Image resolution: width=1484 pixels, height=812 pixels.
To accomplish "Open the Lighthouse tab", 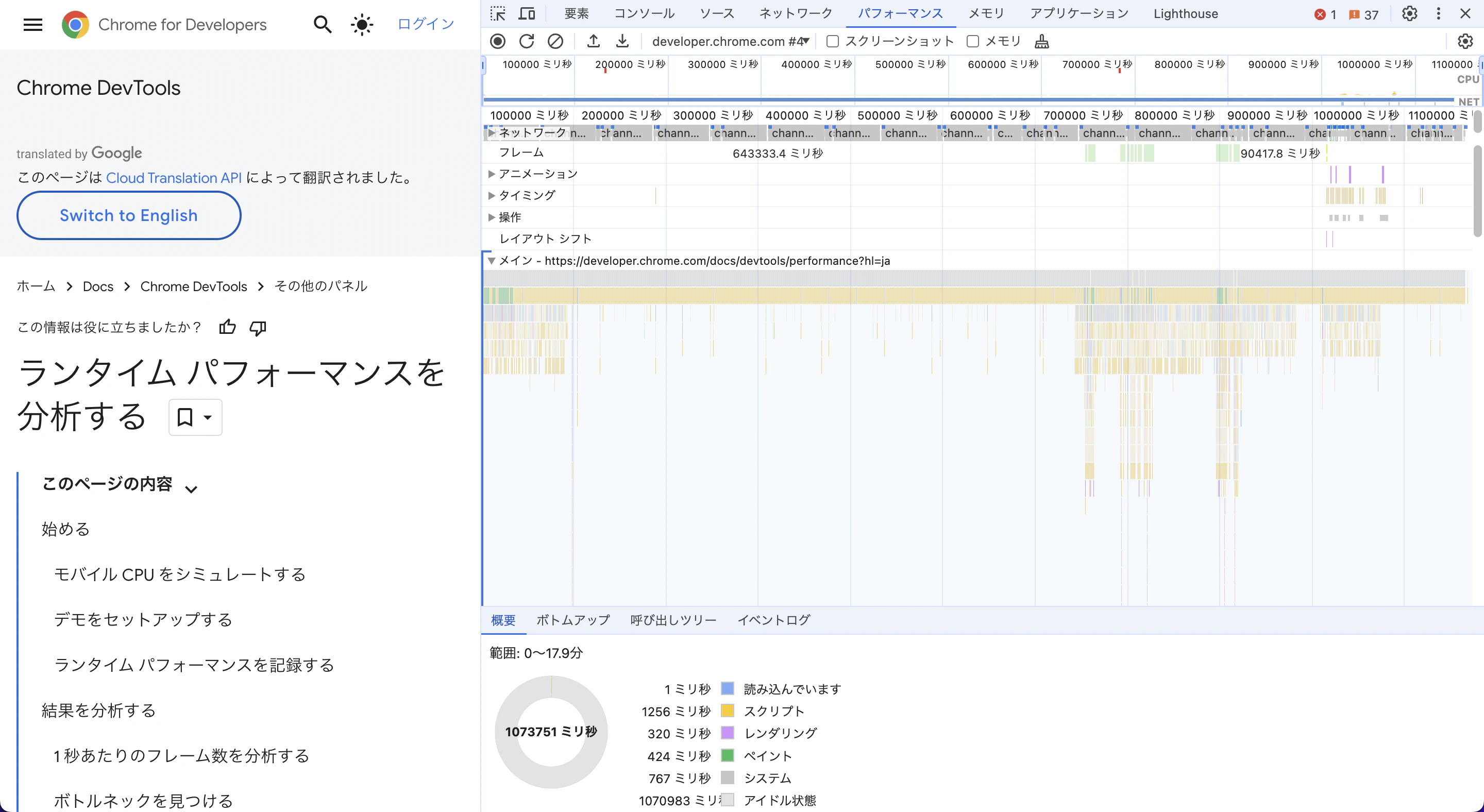I will click(x=1186, y=13).
